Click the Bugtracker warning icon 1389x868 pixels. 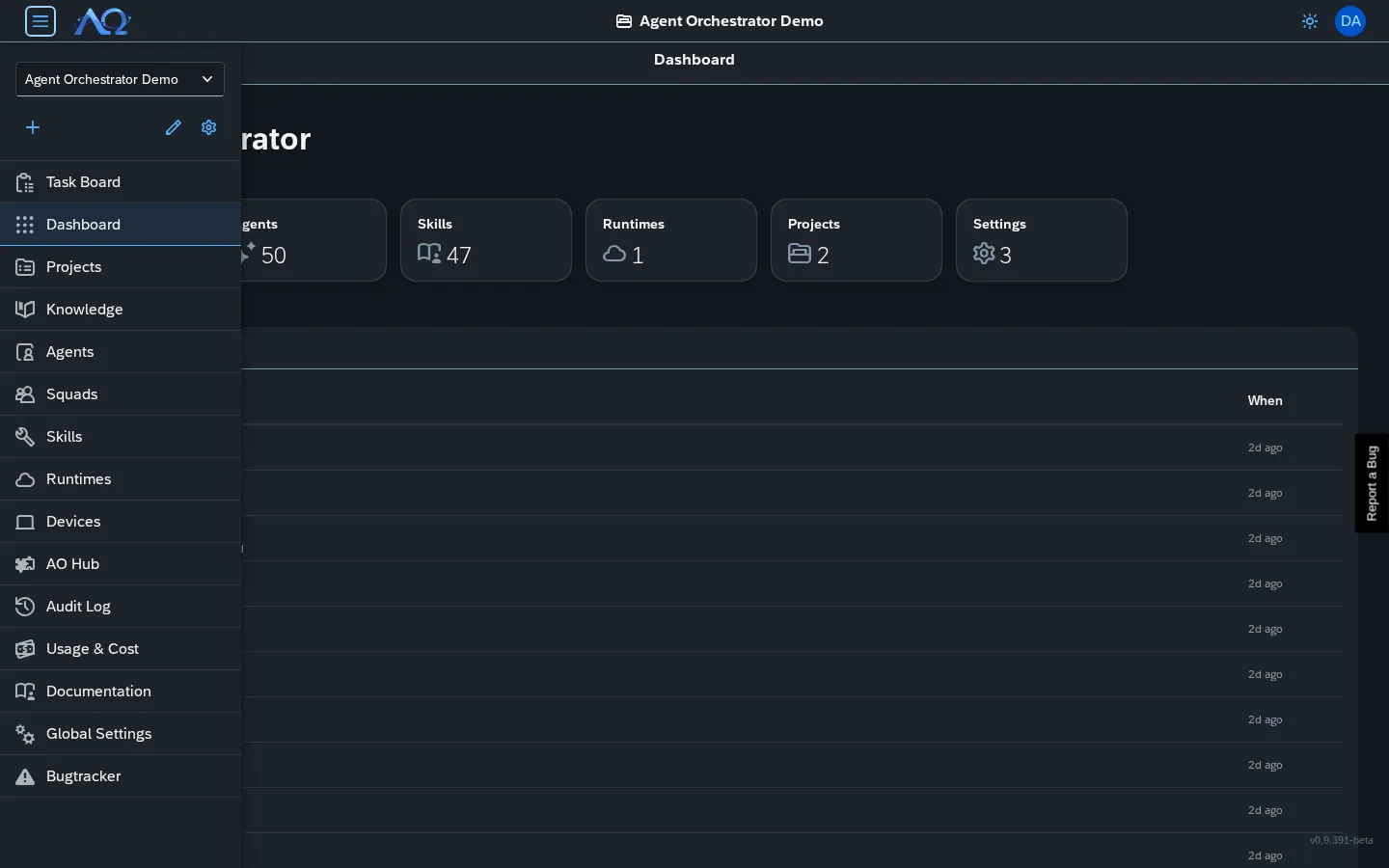coord(25,776)
